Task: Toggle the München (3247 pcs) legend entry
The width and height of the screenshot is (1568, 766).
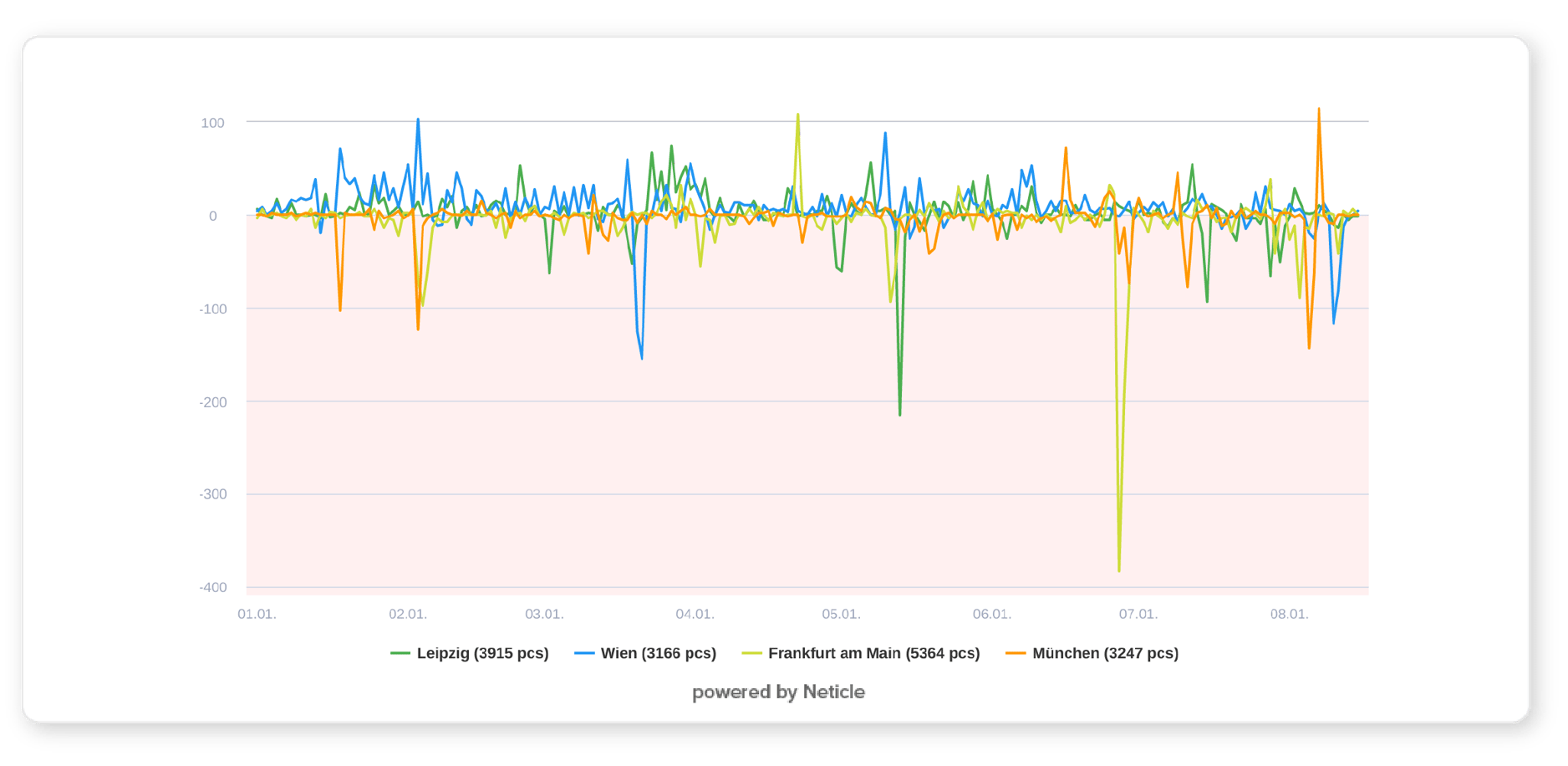Action: pyautogui.click(x=1092, y=653)
